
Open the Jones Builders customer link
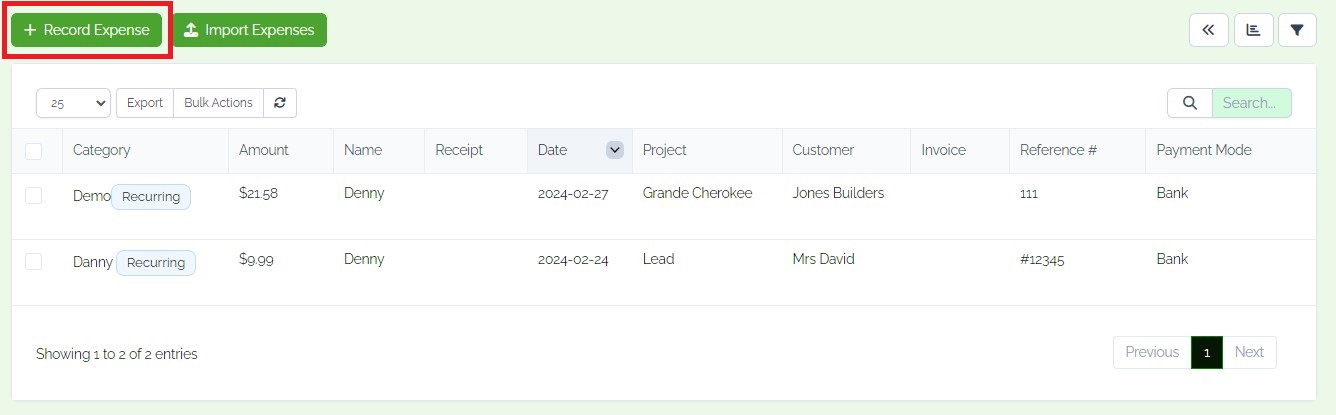tap(838, 193)
